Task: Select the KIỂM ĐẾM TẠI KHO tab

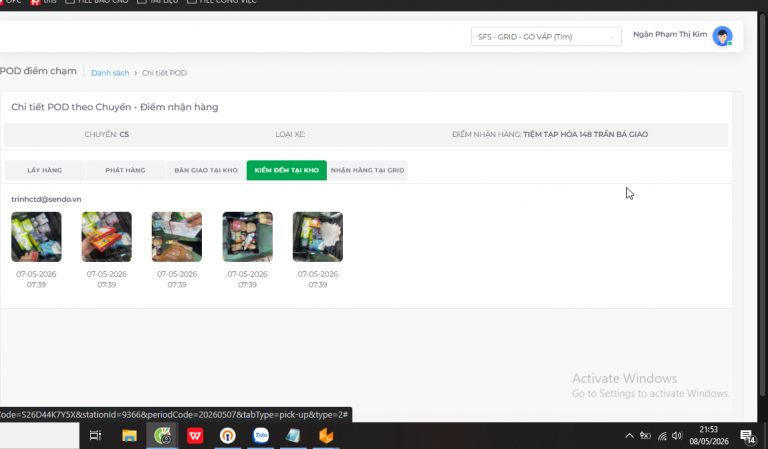Action: click(x=287, y=170)
